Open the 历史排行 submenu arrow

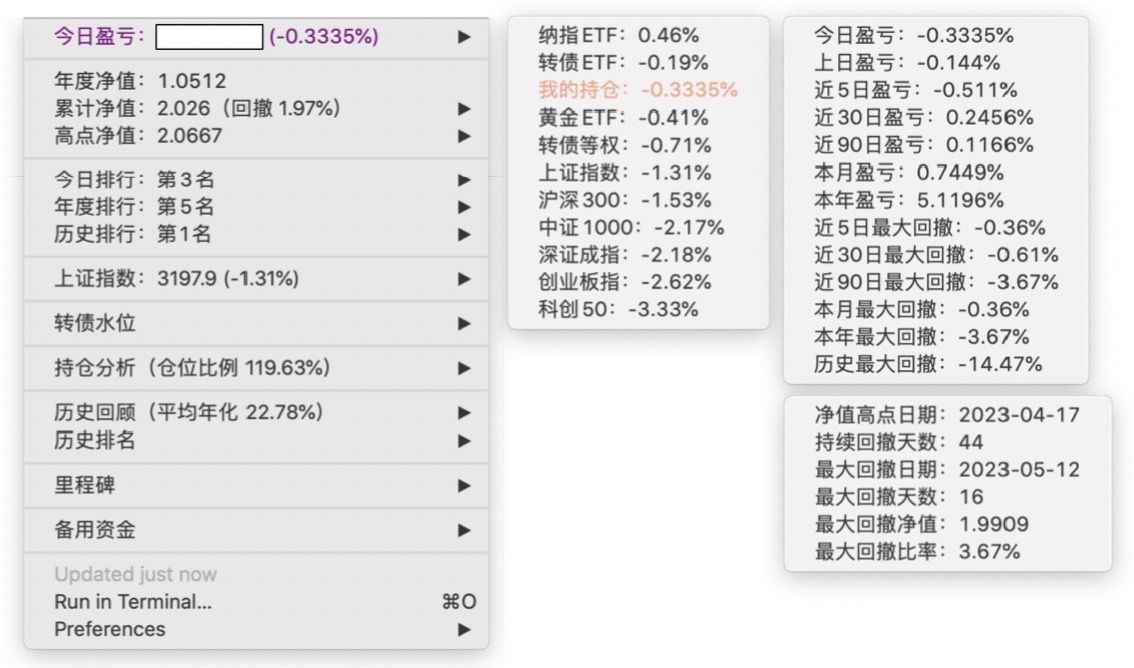click(463, 235)
